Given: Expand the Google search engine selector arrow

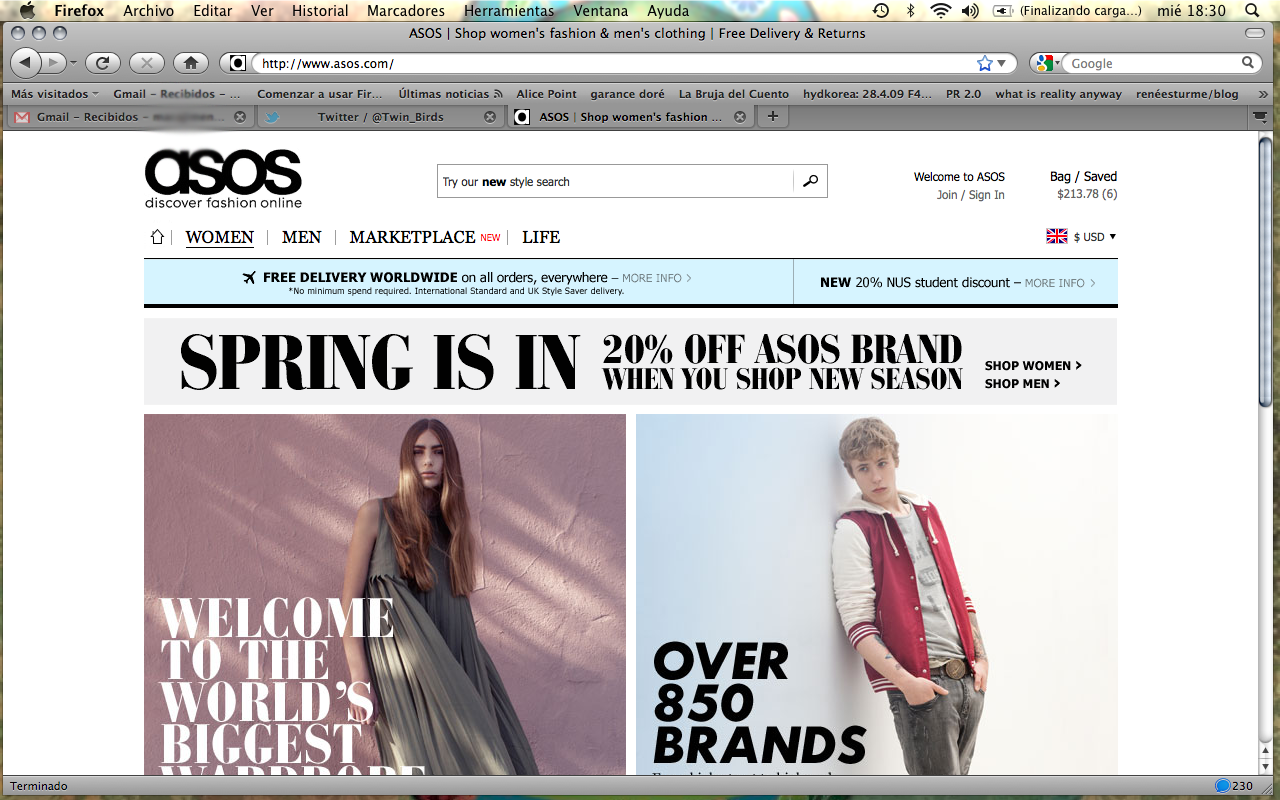Looking at the screenshot, I should (1057, 62).
